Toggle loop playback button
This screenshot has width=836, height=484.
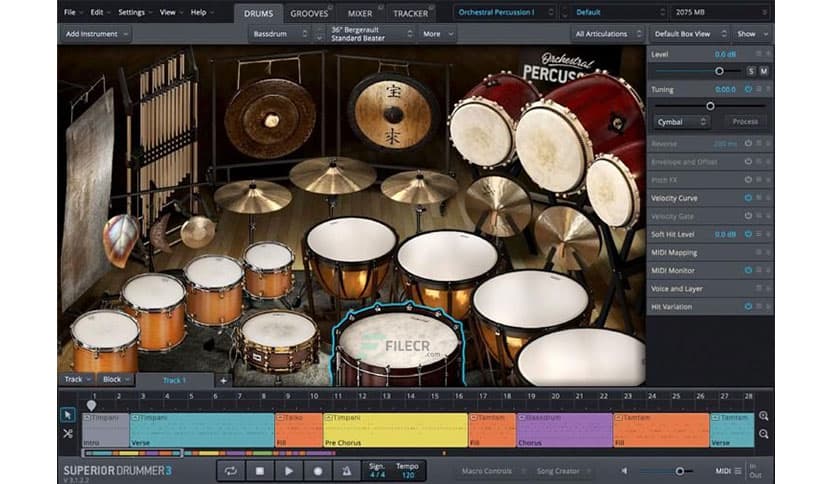(x=231, y=471)
